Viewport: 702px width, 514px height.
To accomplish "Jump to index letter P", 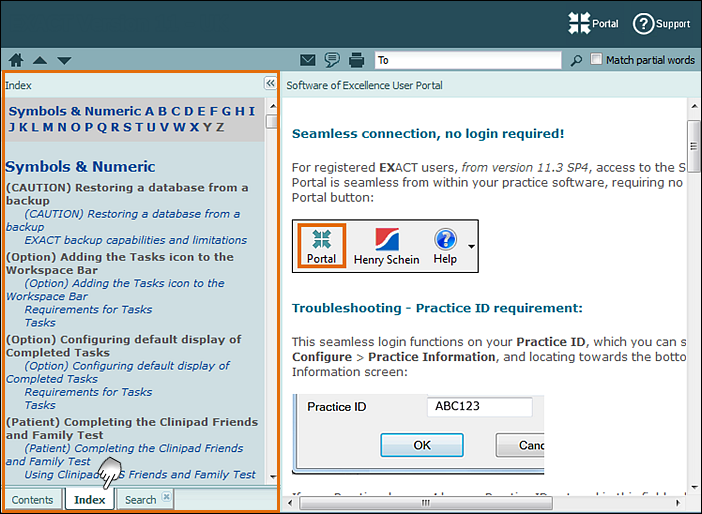I will pyautogui.click(x=89, y=128).
